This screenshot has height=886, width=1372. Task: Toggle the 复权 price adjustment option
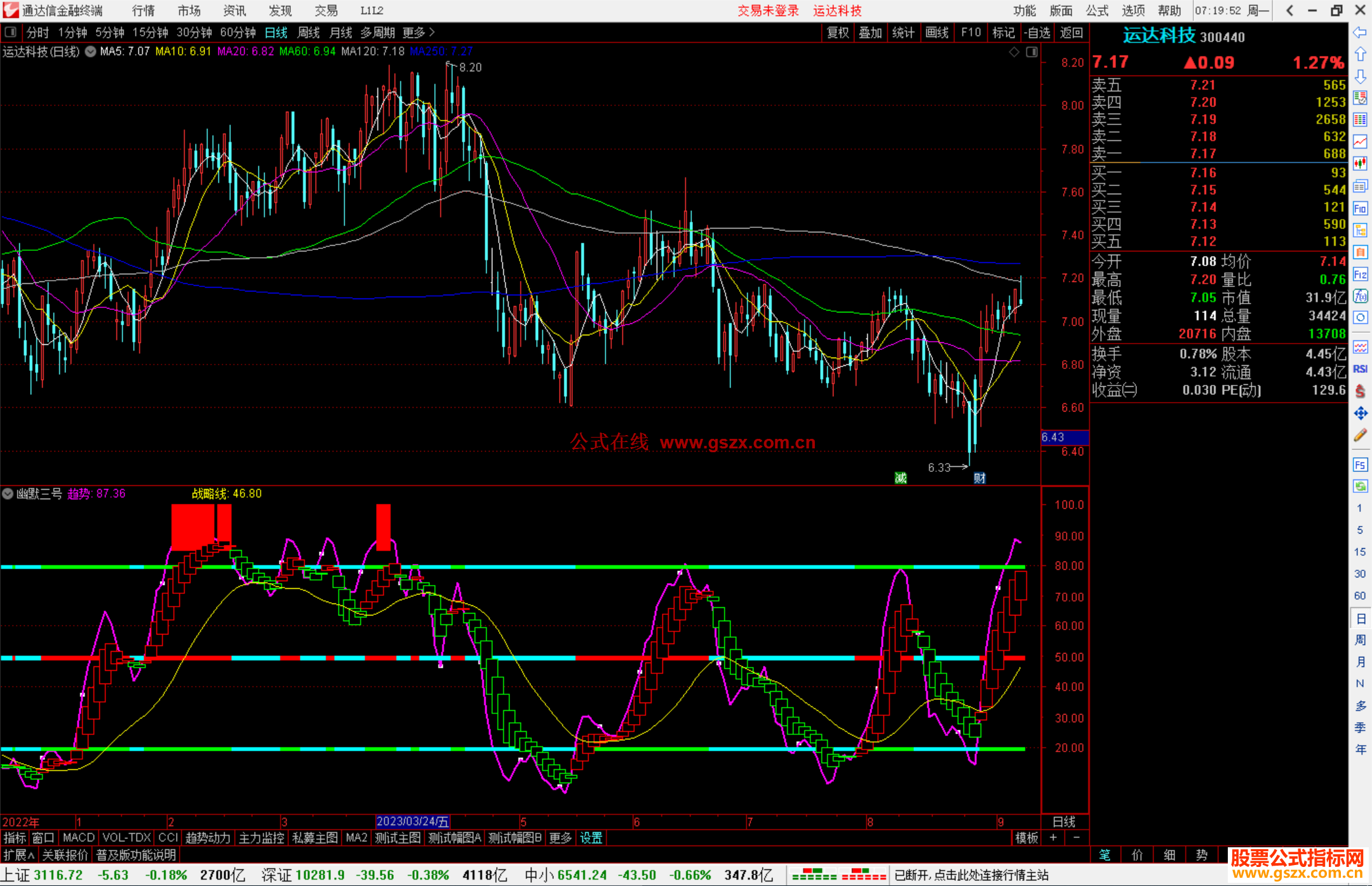[x=838, y=32]
